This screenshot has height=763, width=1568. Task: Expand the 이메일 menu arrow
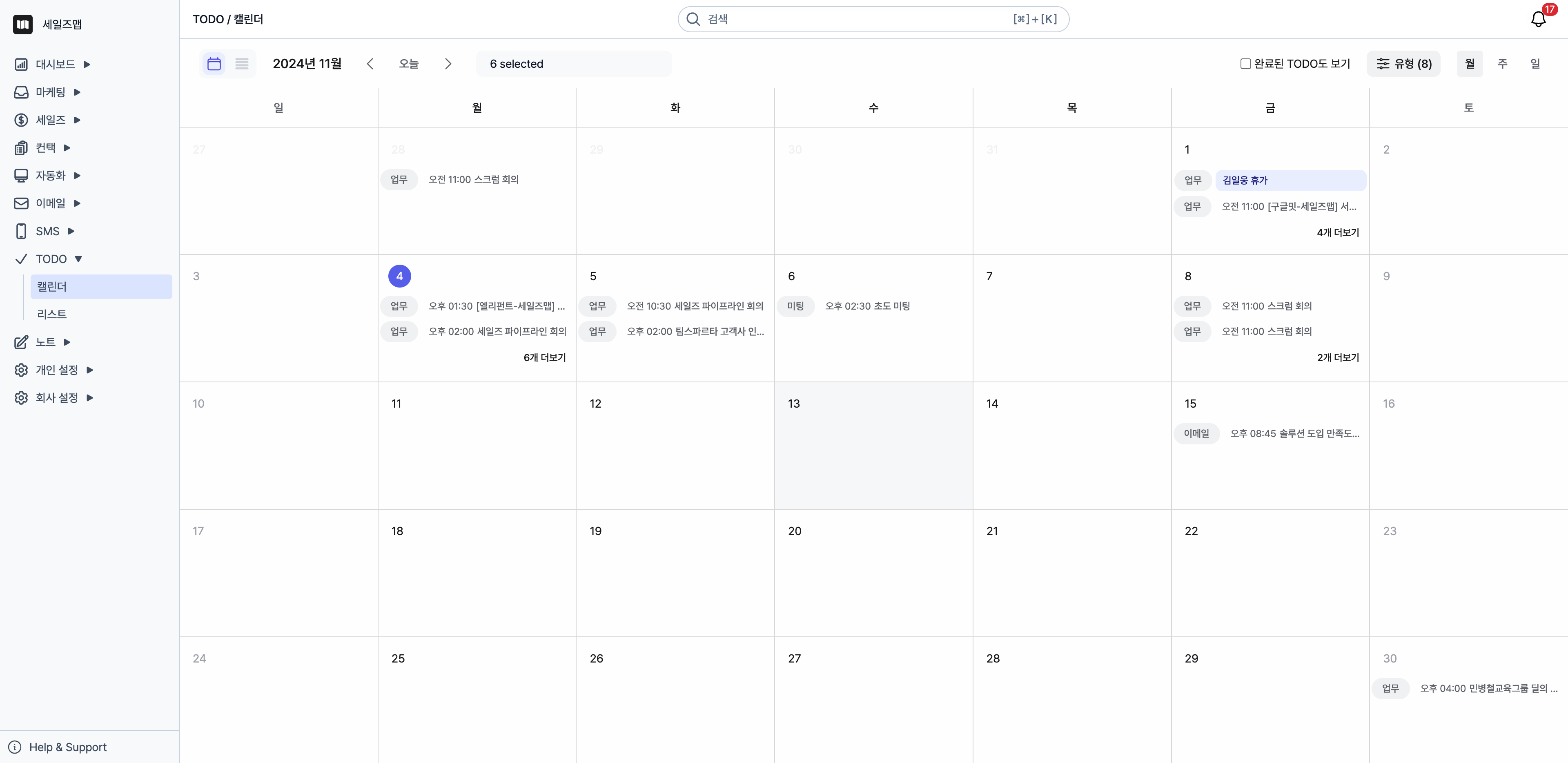pos(77,203)
